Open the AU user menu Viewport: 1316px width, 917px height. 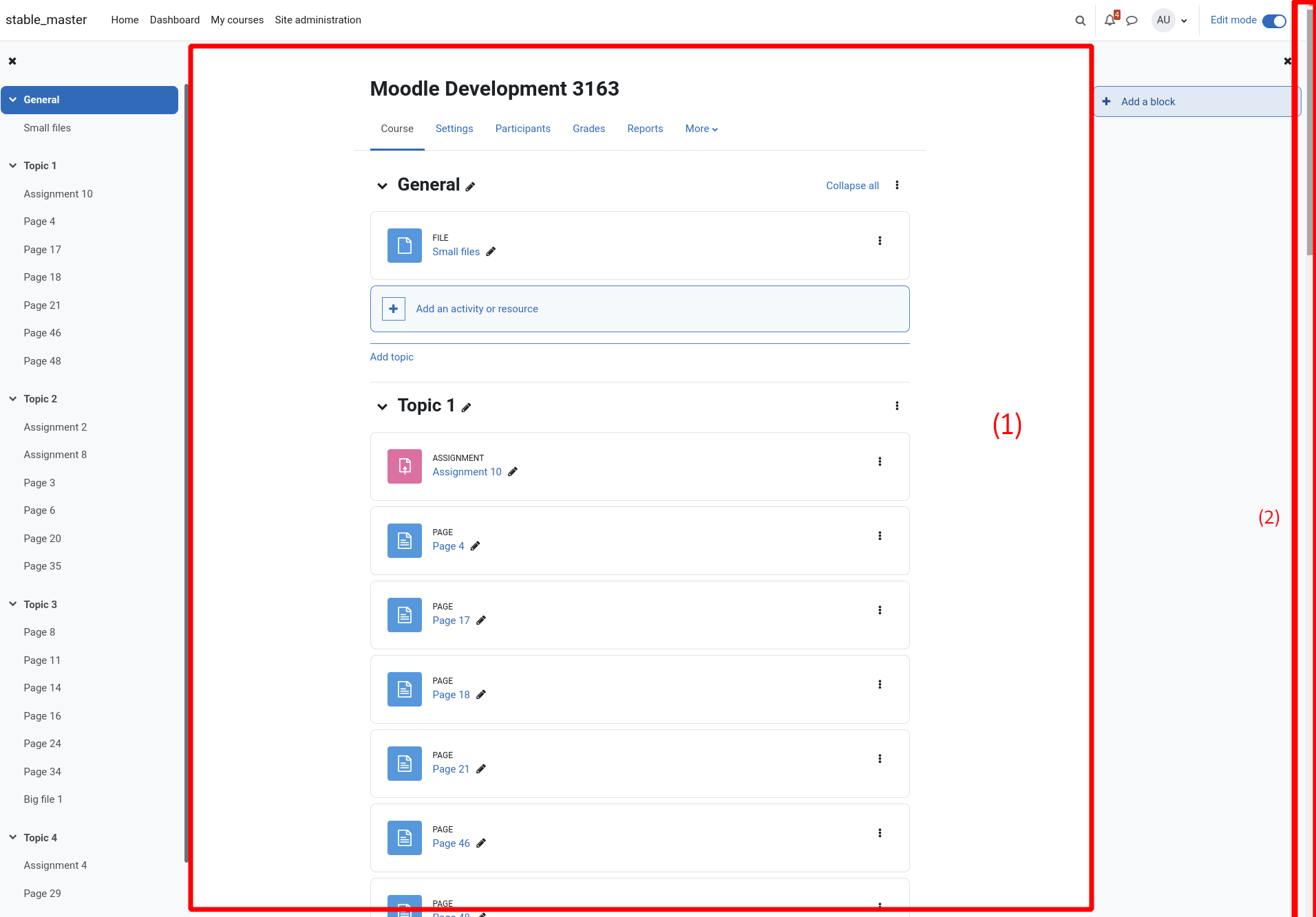point(1169,21)
